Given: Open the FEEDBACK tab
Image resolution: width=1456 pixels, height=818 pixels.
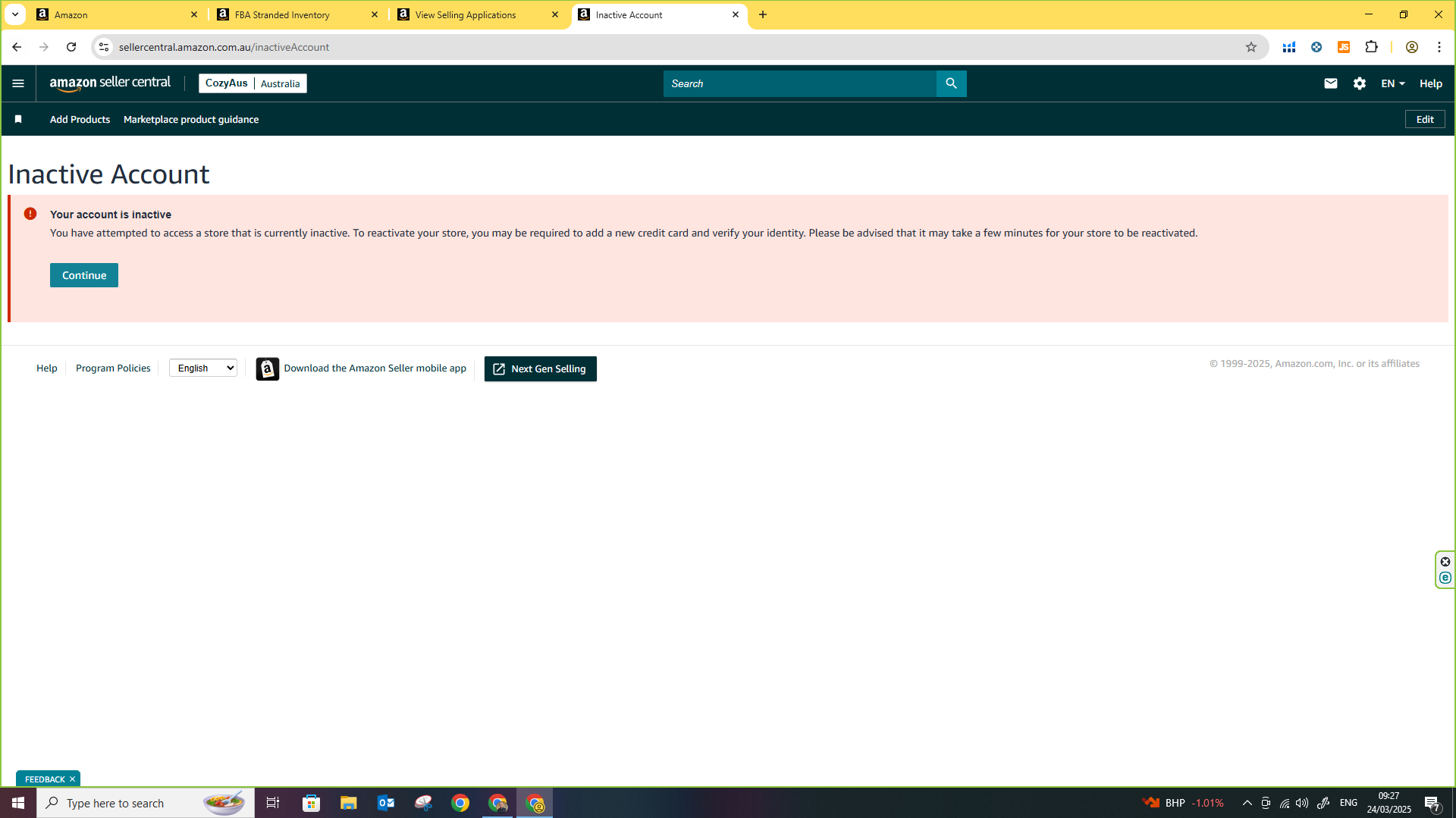Looking at the screenshot, I should pyautogui.click(x=45, y=779).
